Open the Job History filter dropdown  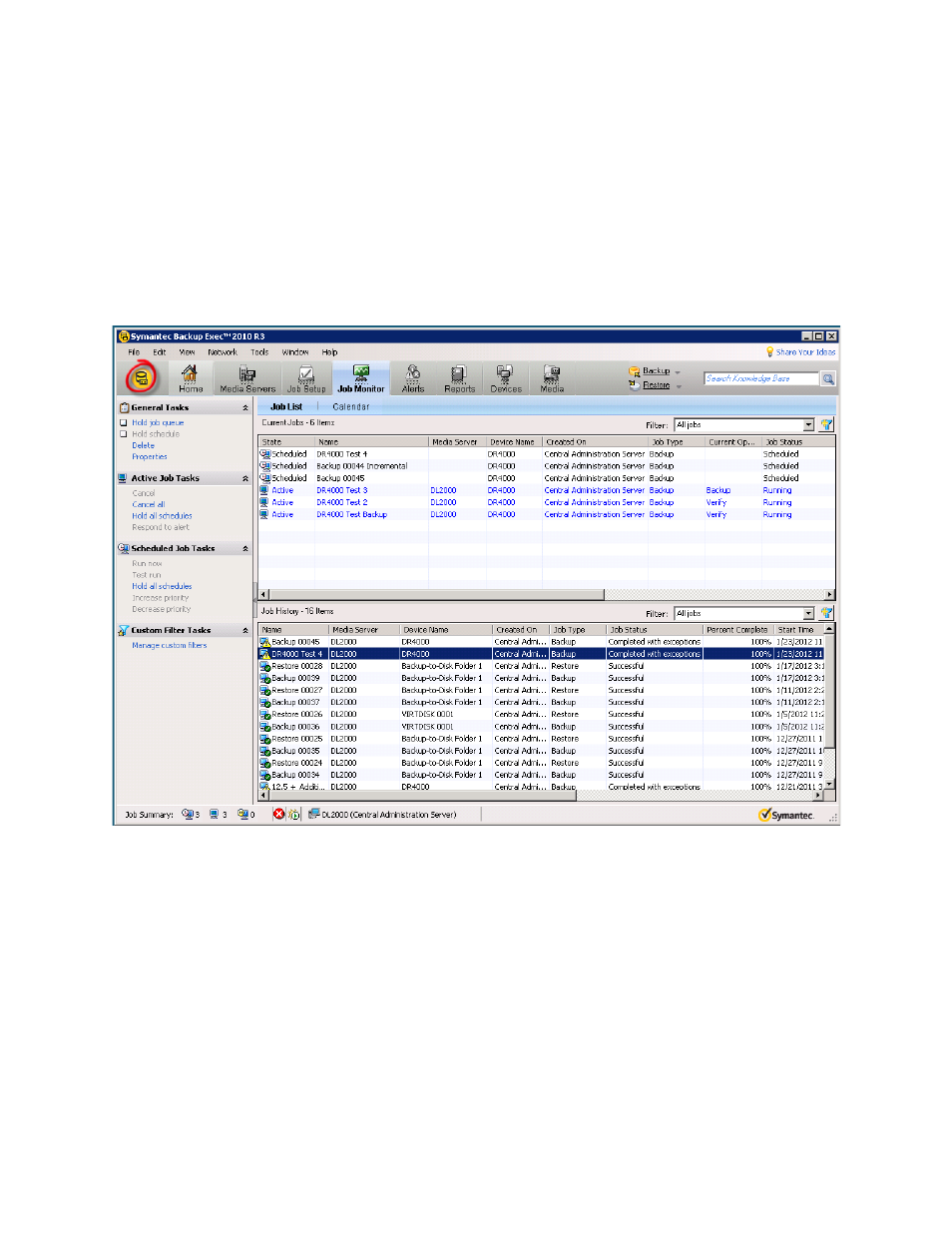click(808, 613)
